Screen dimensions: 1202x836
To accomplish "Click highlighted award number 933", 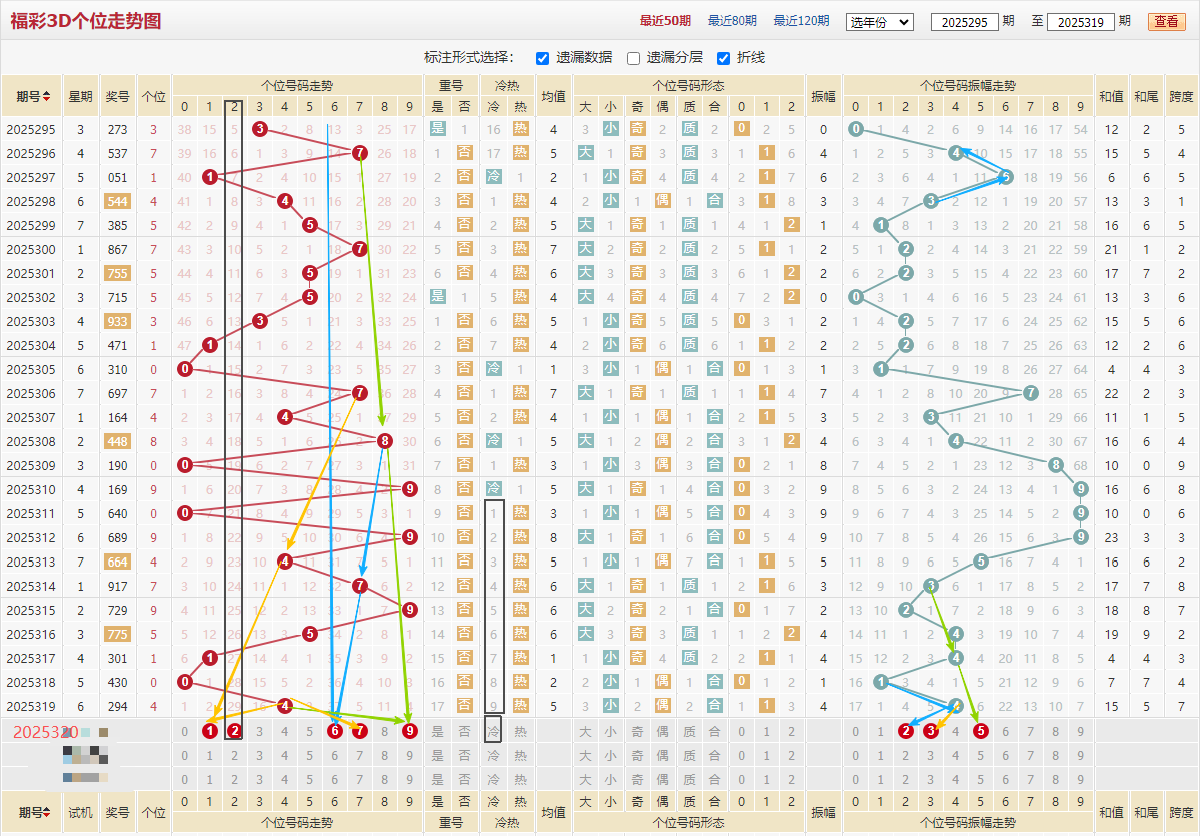I will pyautogui.click(x=118, y=321).
